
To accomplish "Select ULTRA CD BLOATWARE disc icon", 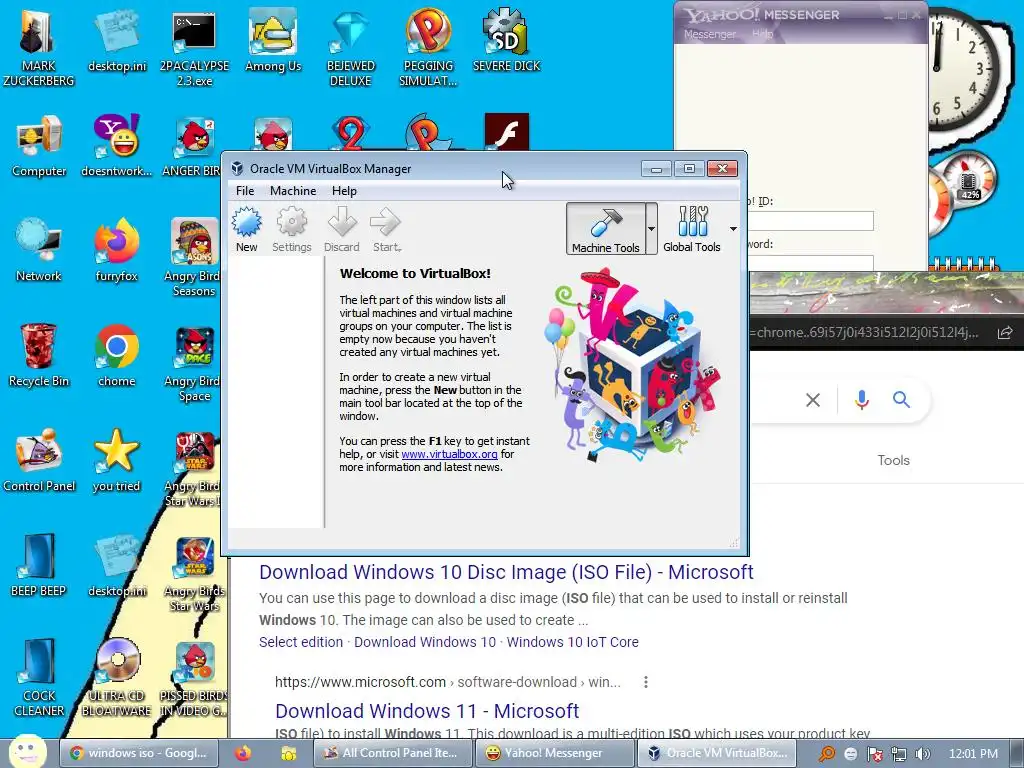I will click(117, 678).
